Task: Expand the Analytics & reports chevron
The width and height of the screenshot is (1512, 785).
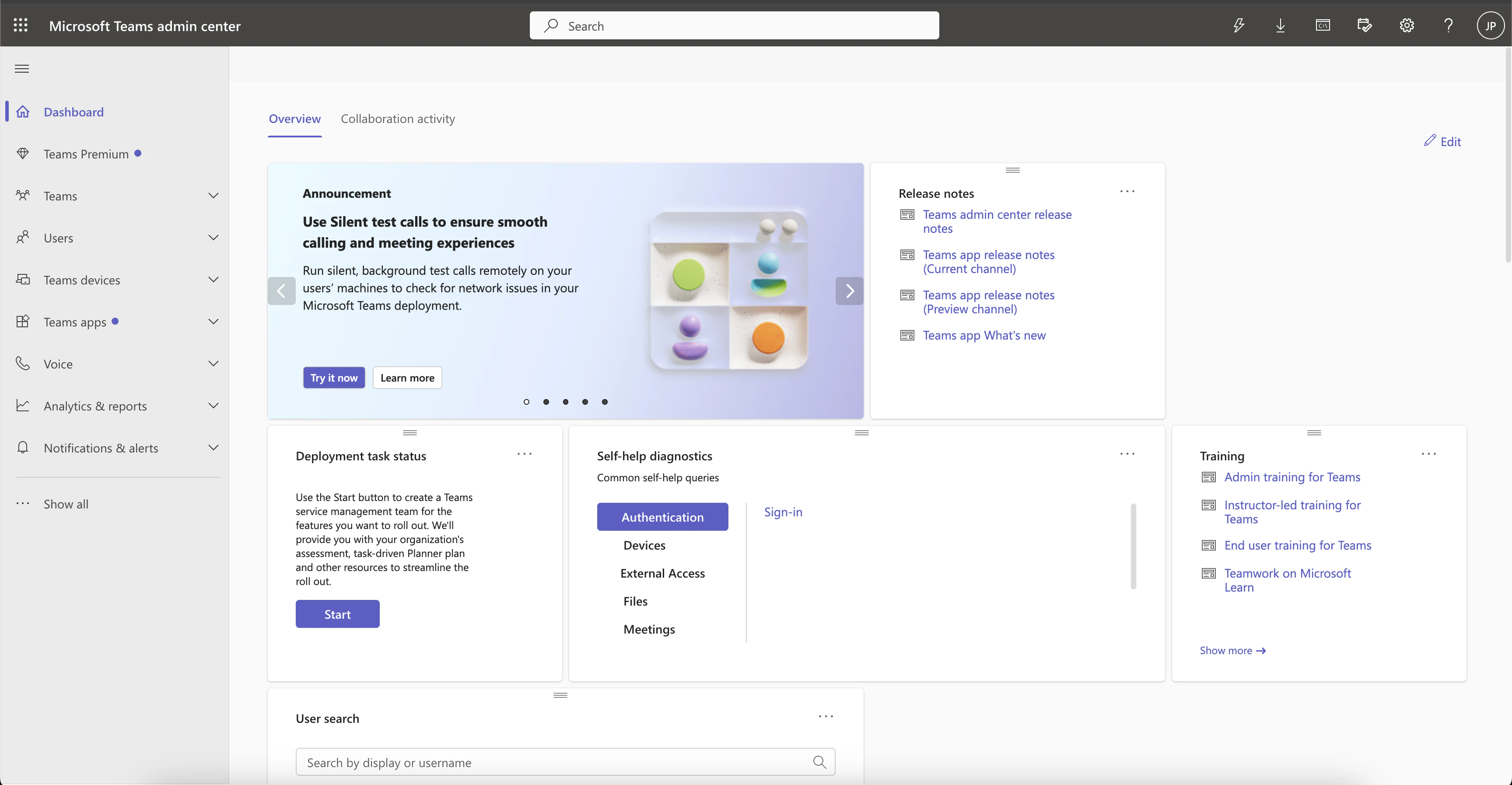Action: [x=213, y=406]
